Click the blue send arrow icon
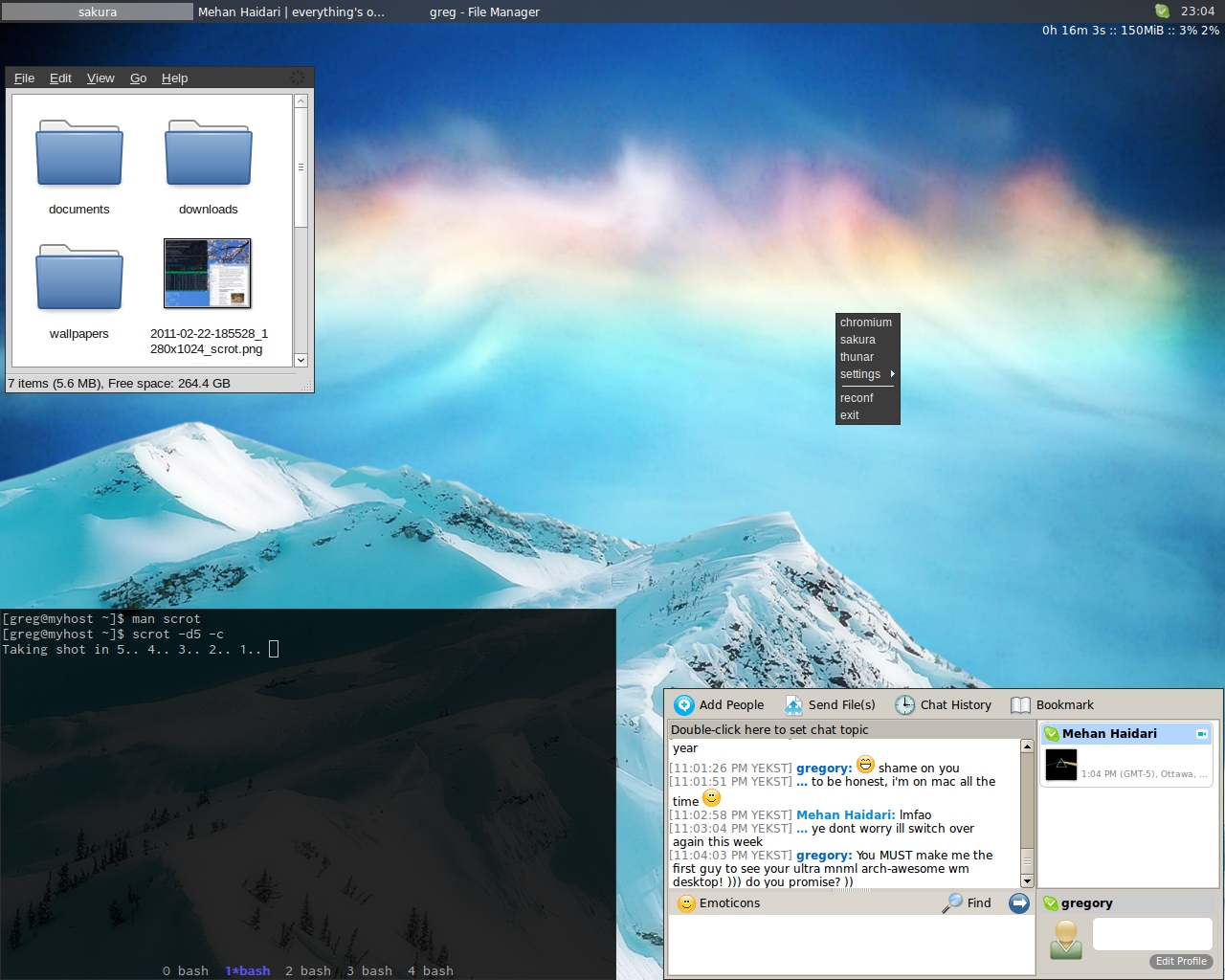This screenshot has width=1225, height=980. click(x=1019, y=902)
